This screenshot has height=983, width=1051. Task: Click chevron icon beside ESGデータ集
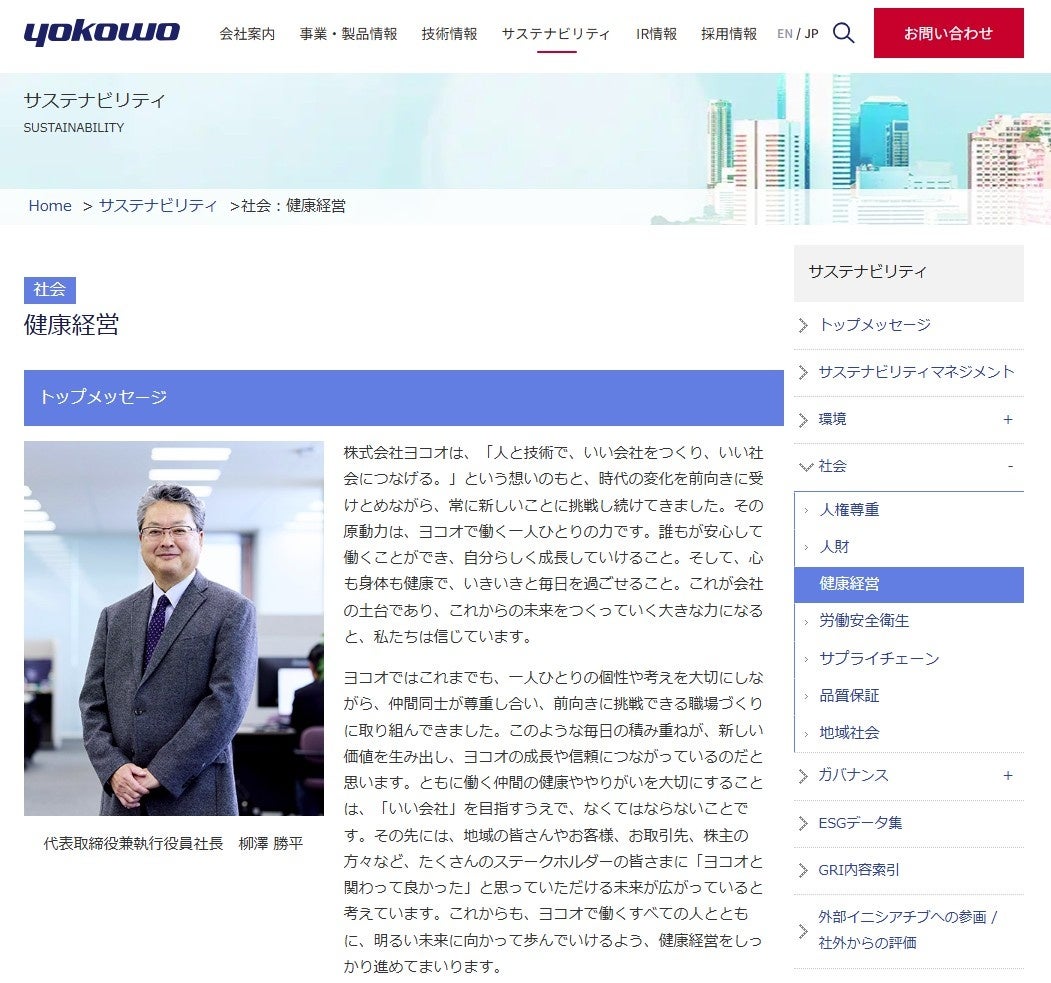click(x=803, y=824)
